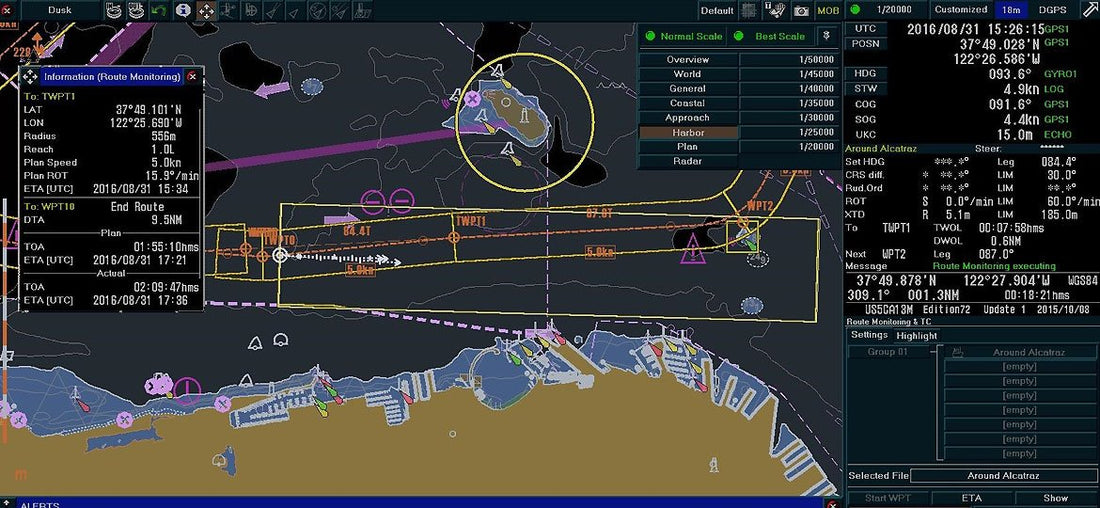Click the move handle on Information window
The height and width of the screenshot is (508, 1100).
pyautogui.click(x=29, y=76)
